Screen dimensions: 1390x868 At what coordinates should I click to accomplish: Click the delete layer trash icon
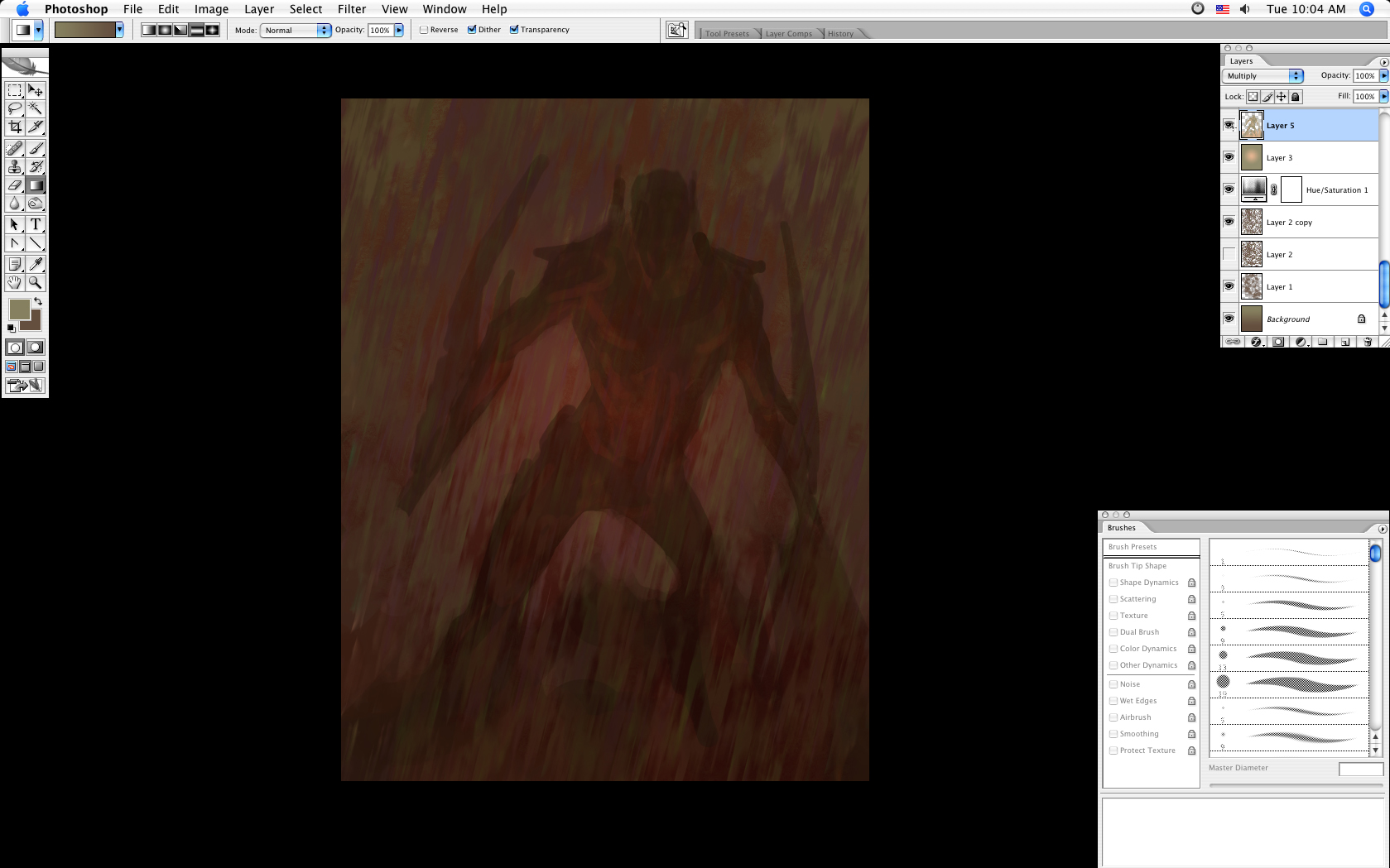tap(1367, 341)
